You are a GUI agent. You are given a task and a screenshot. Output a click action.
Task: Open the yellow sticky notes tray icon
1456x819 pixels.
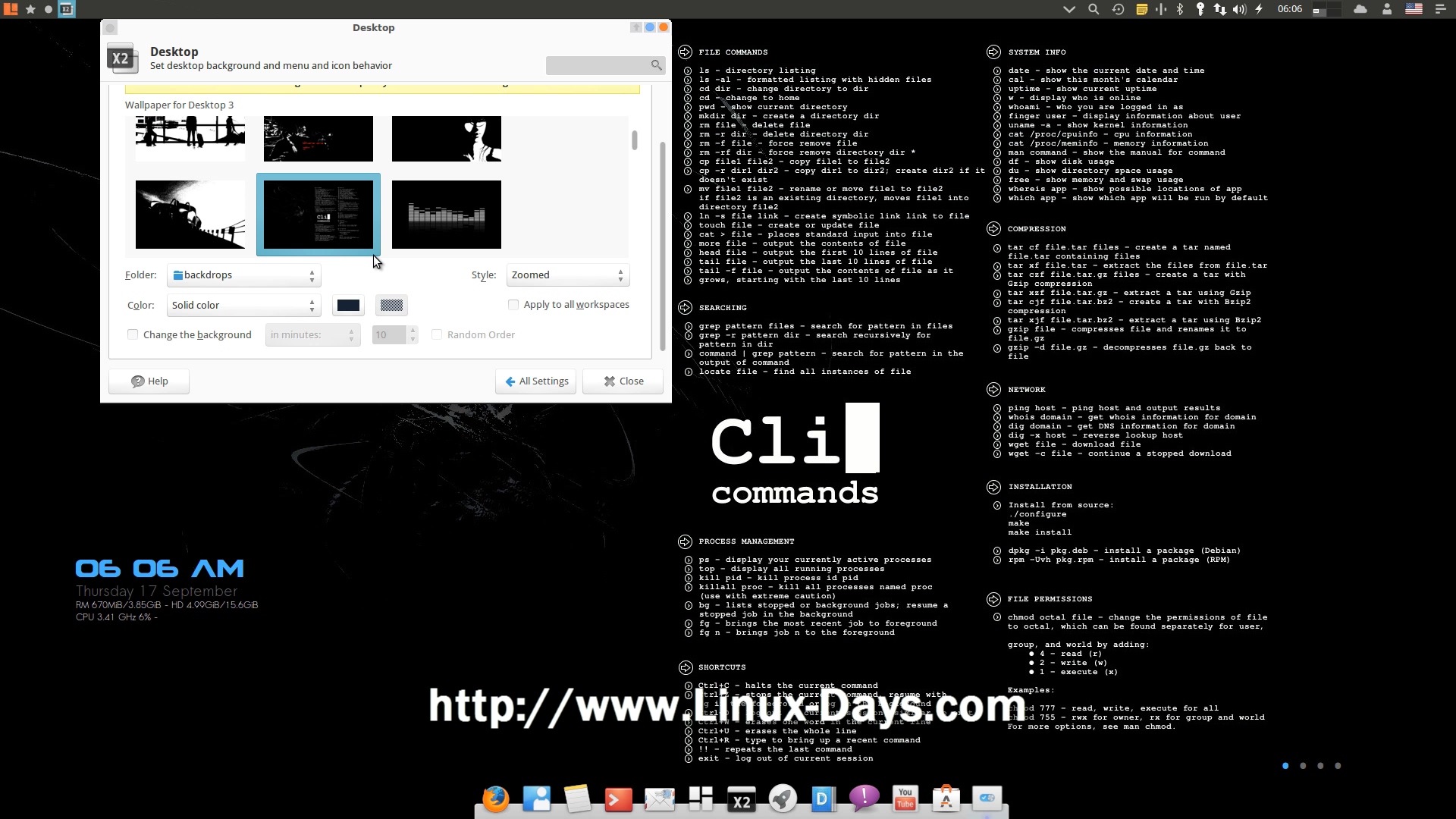1141,9
